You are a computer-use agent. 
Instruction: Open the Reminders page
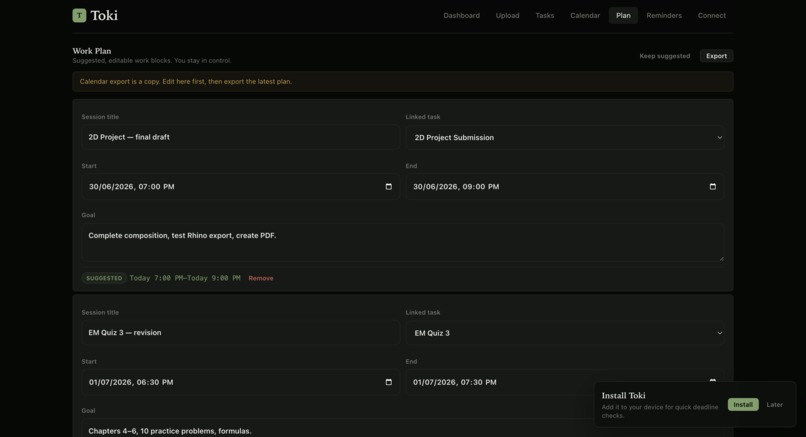point(664,15)
